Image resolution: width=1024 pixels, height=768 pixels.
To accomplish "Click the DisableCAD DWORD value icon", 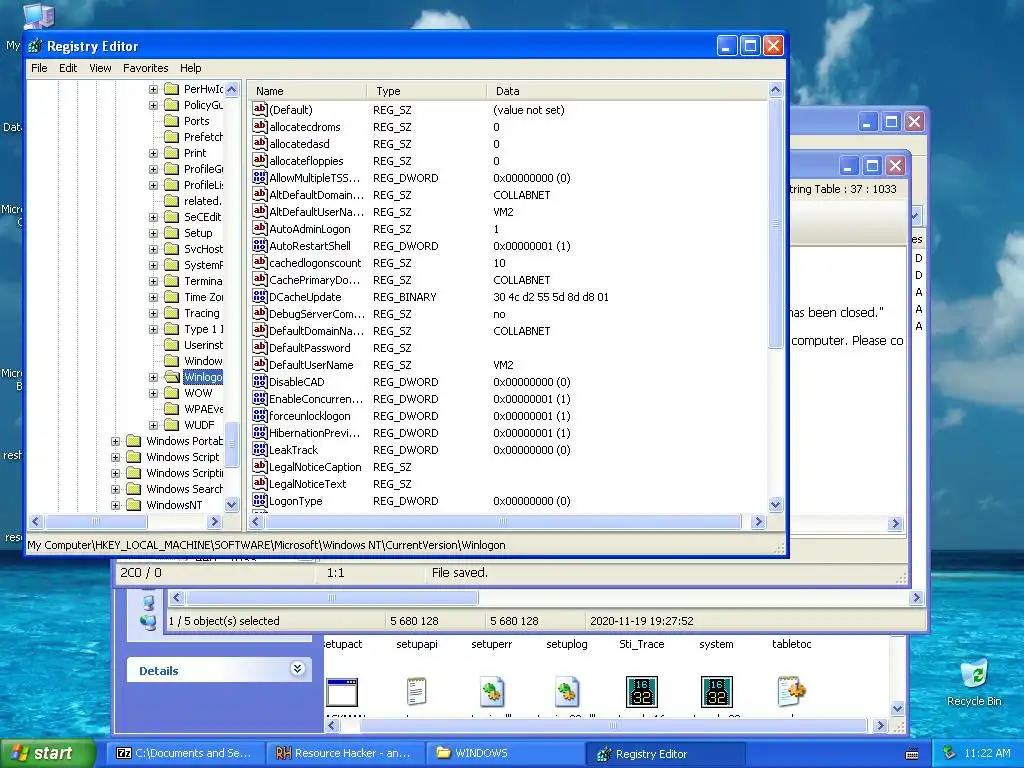I will [260, 381].
